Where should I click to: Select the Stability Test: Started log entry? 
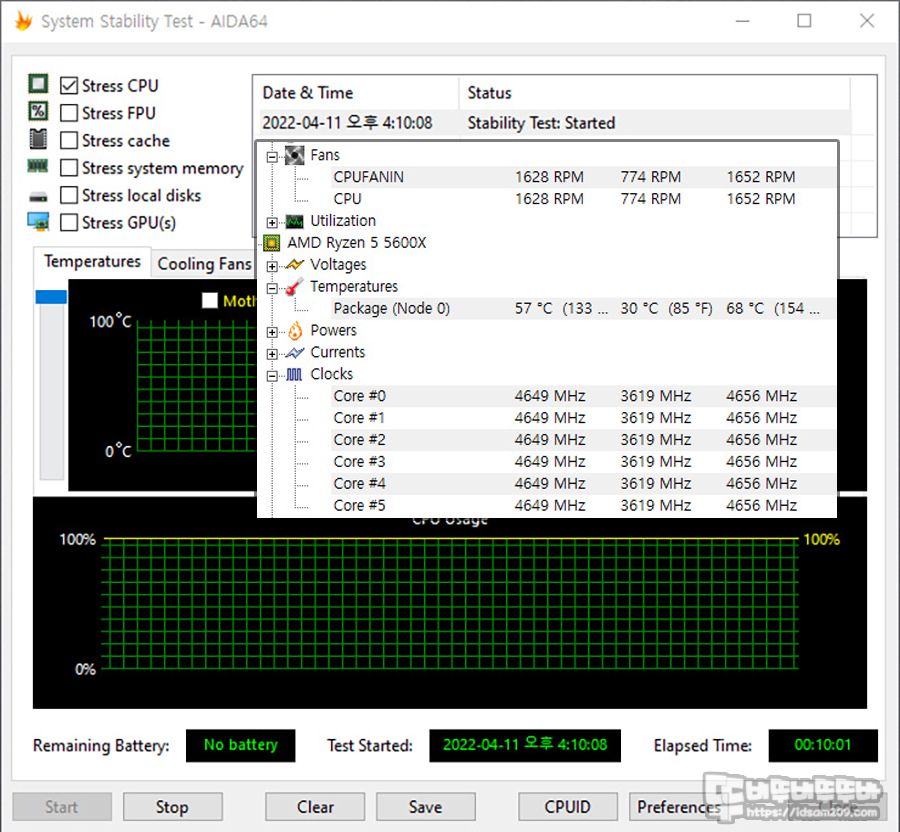pyautogui.click(x=554, y=123)
